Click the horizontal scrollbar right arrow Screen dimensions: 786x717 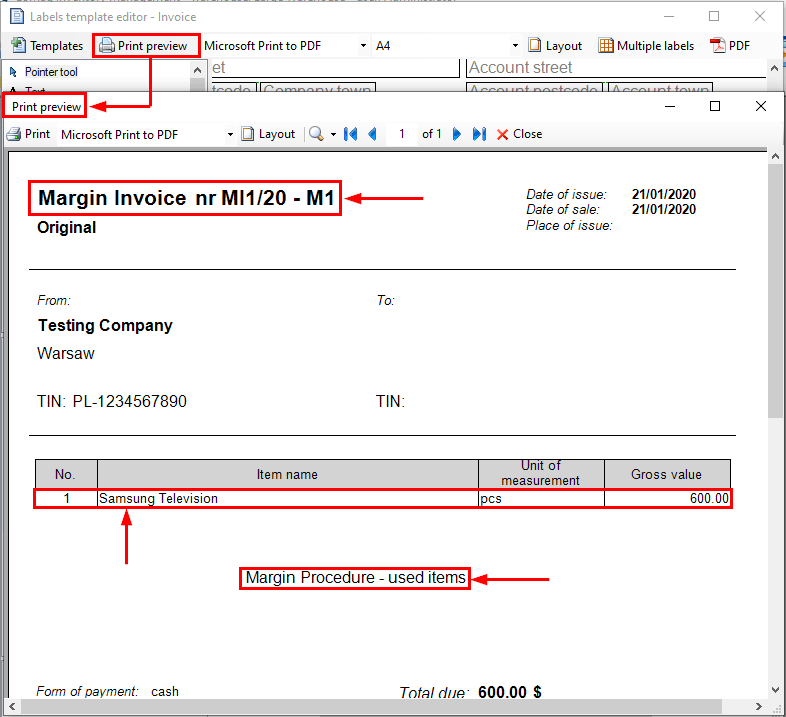click(x=759, y=707)
